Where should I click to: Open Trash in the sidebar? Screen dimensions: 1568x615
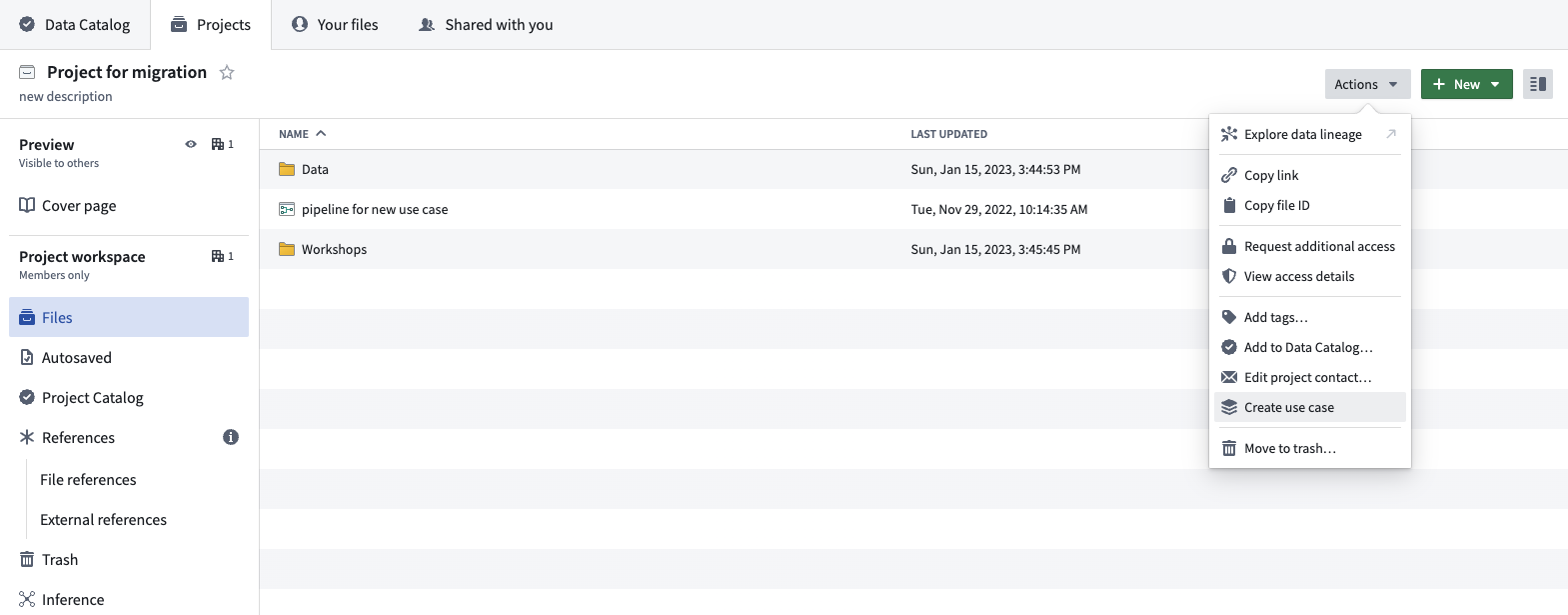[129, 559]
